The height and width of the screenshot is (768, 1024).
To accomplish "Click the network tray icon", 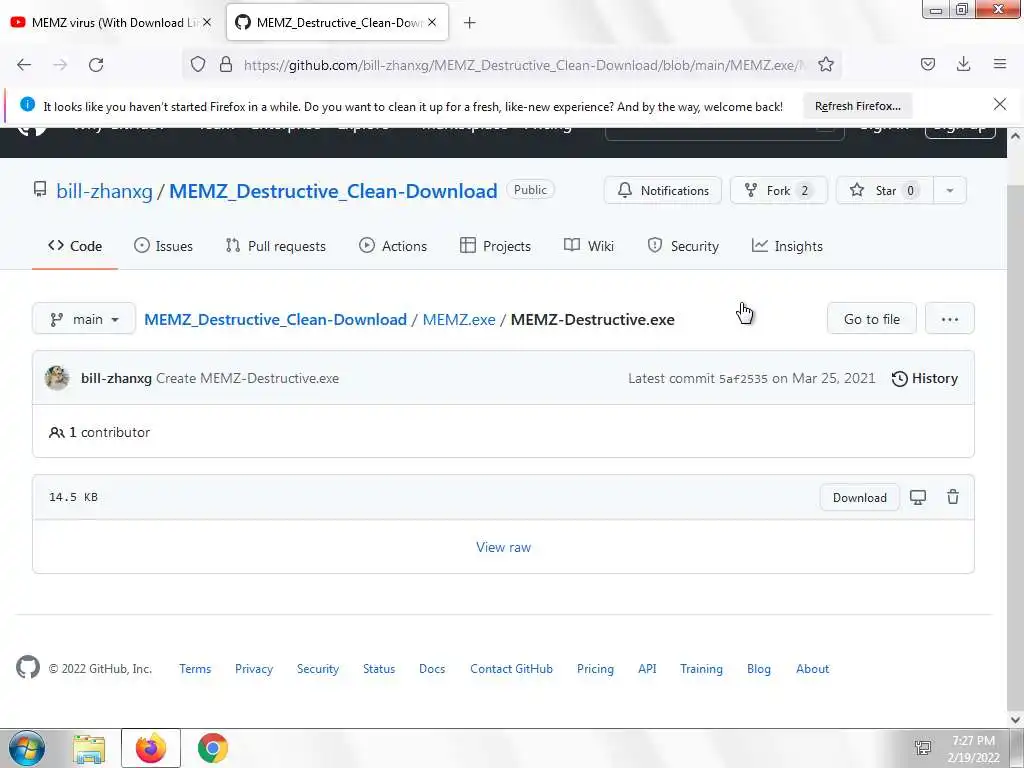I will [x=923, y=748].
